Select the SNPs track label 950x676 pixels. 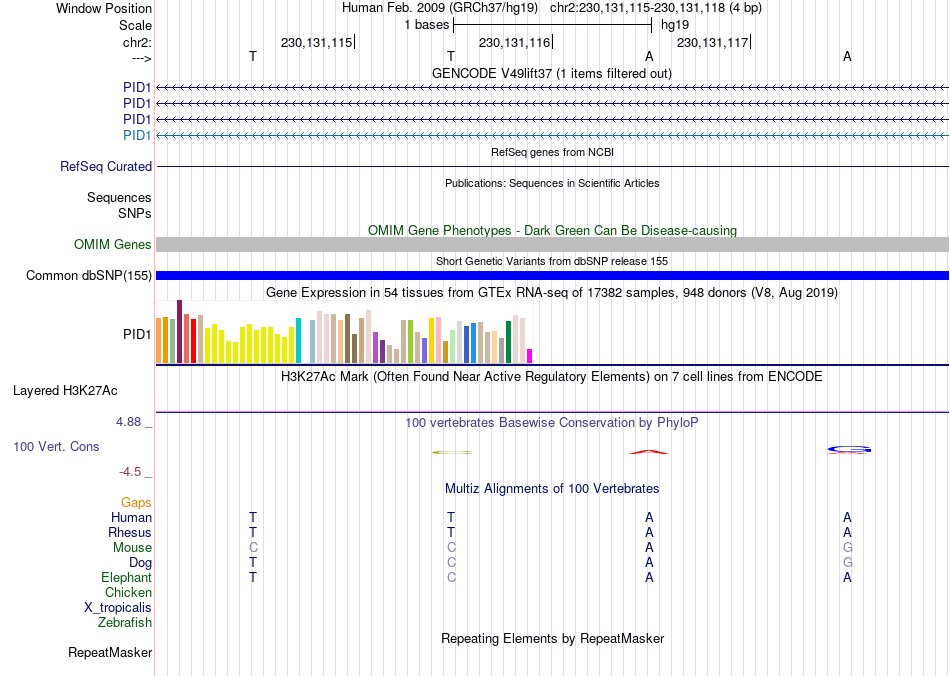(135, 213)
